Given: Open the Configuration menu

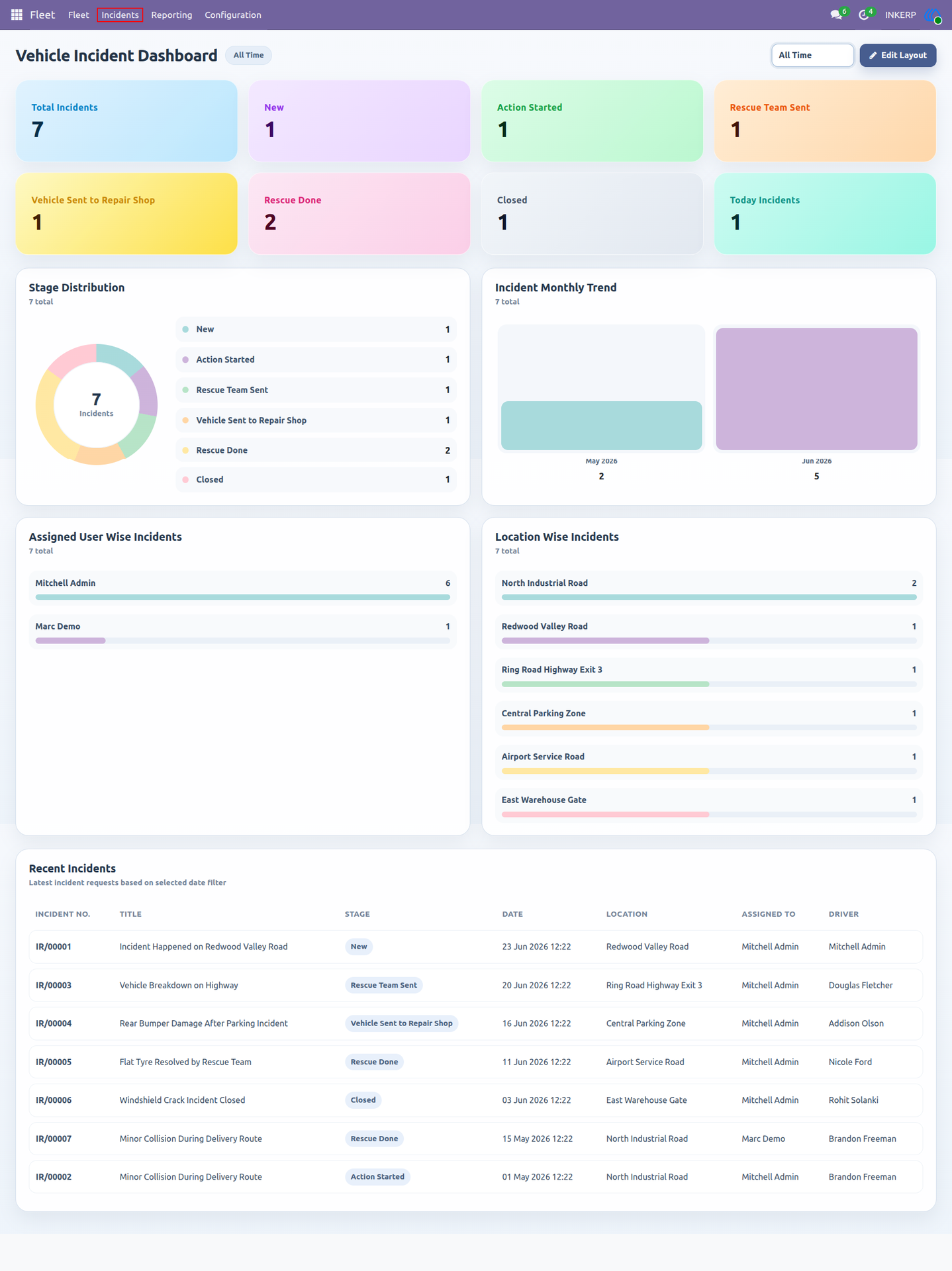Looking at the screenshot, I should tap(233, 15).
